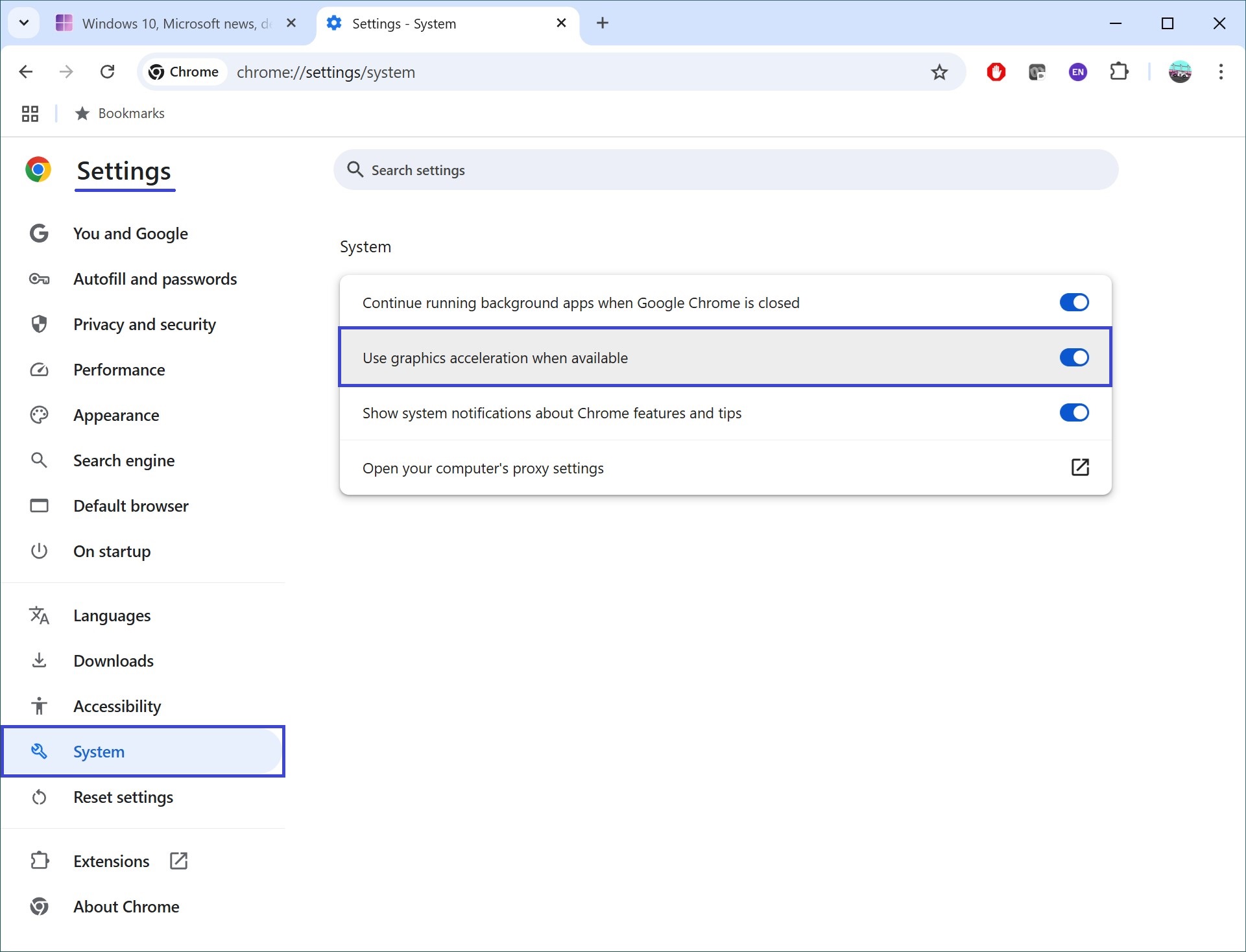The width and height of the screenshot is (1246, 952).
Task: Open the Extensions puzzle piece menu
Action: click(1120, 72)
